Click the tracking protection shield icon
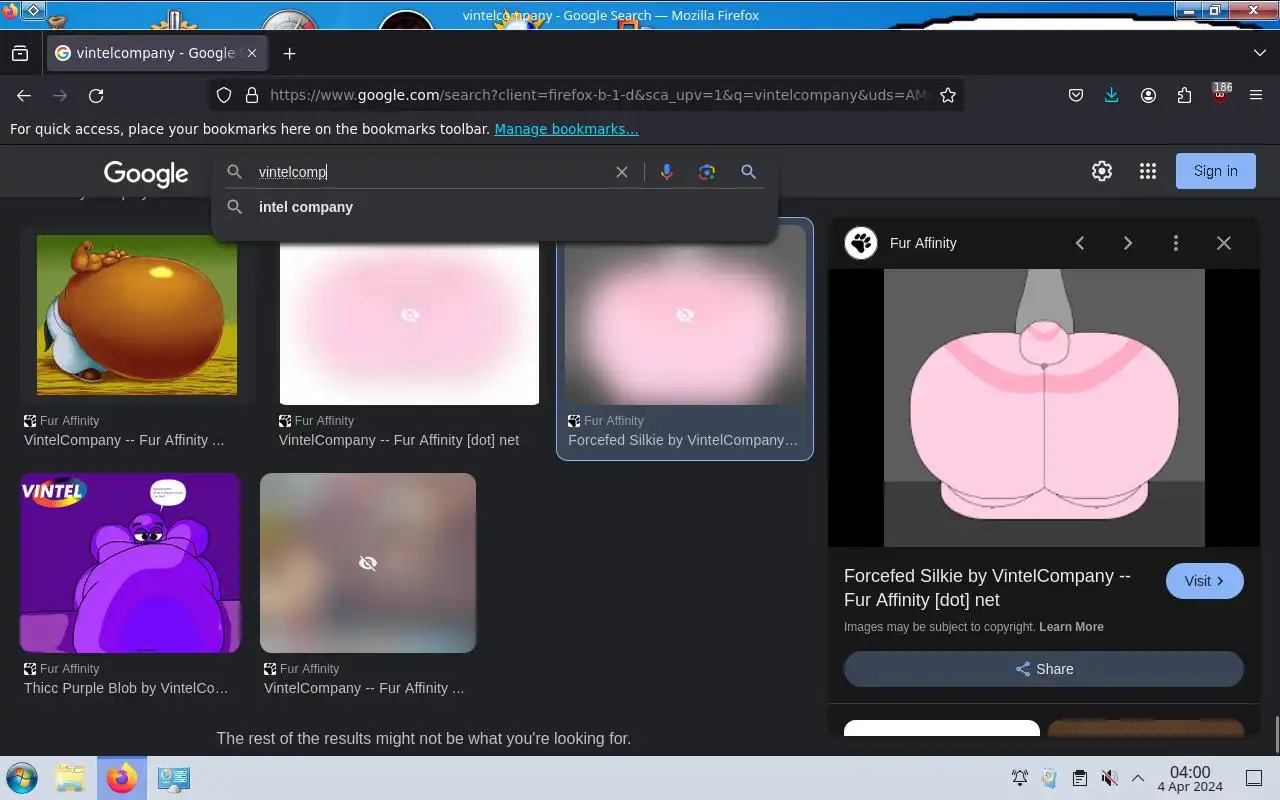The width and height of the screenshot is (1280, 800). click(224, 95)
